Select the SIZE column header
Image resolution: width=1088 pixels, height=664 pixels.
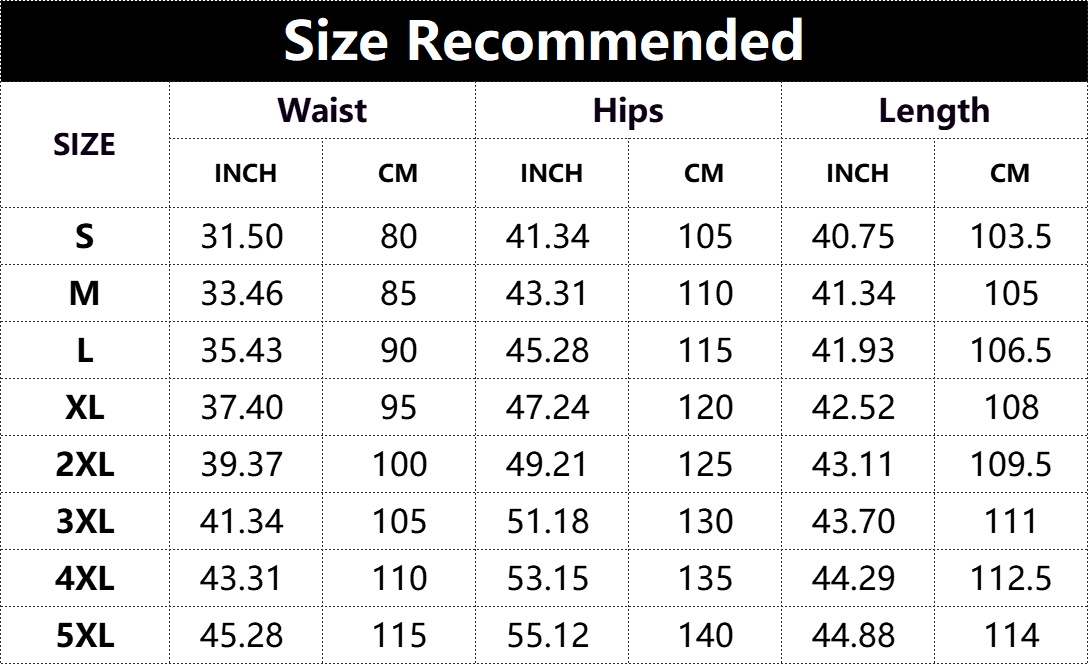(84, 145)
